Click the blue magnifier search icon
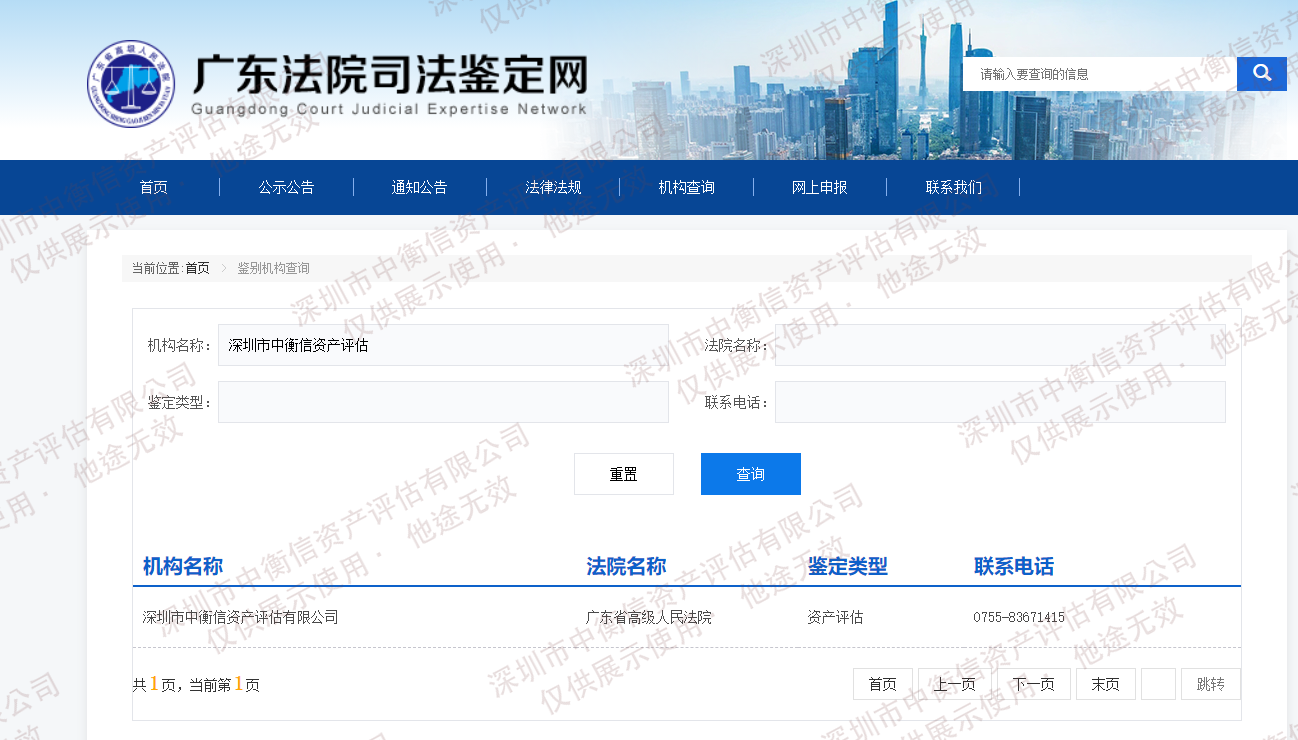 (x=1261, y=73)
